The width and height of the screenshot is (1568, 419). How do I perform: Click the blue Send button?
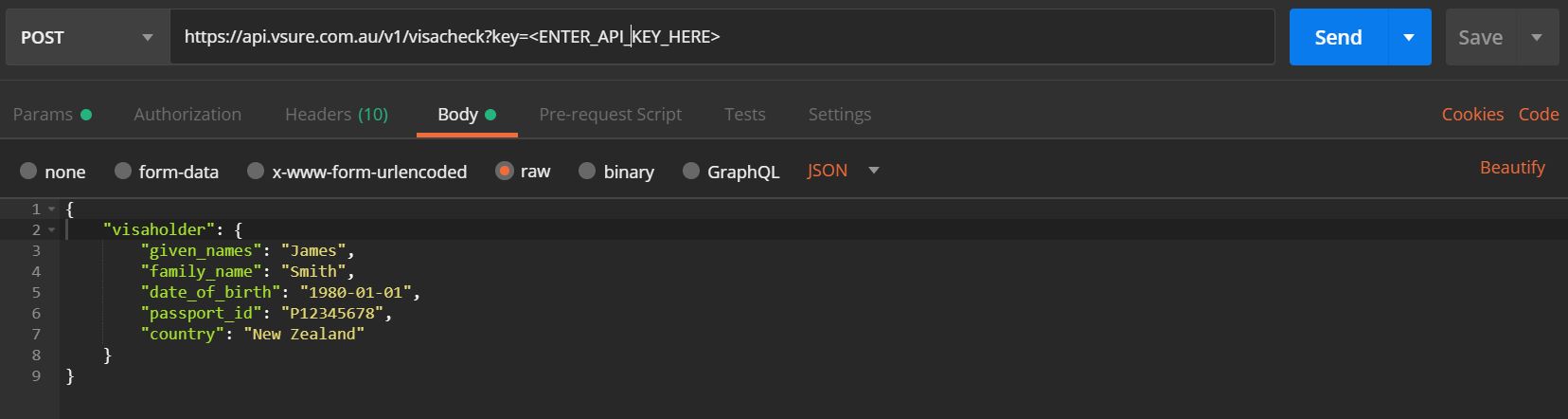(1337, 38)
